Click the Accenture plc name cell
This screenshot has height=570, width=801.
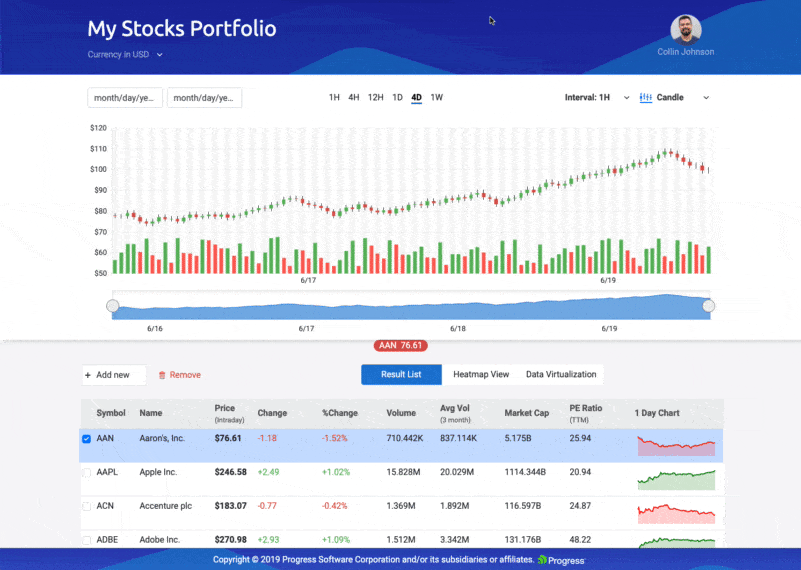166,506
